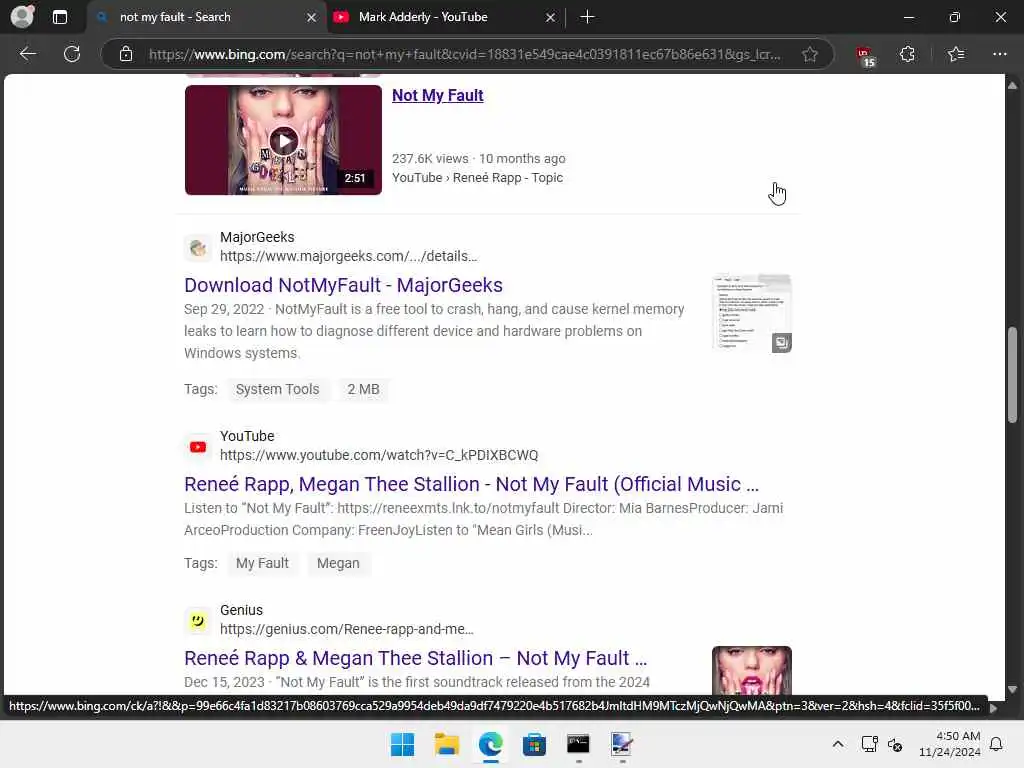The image size is (1024, 768).
Task: Open the paint-style app taskbar icon
Action: (622, 744)
